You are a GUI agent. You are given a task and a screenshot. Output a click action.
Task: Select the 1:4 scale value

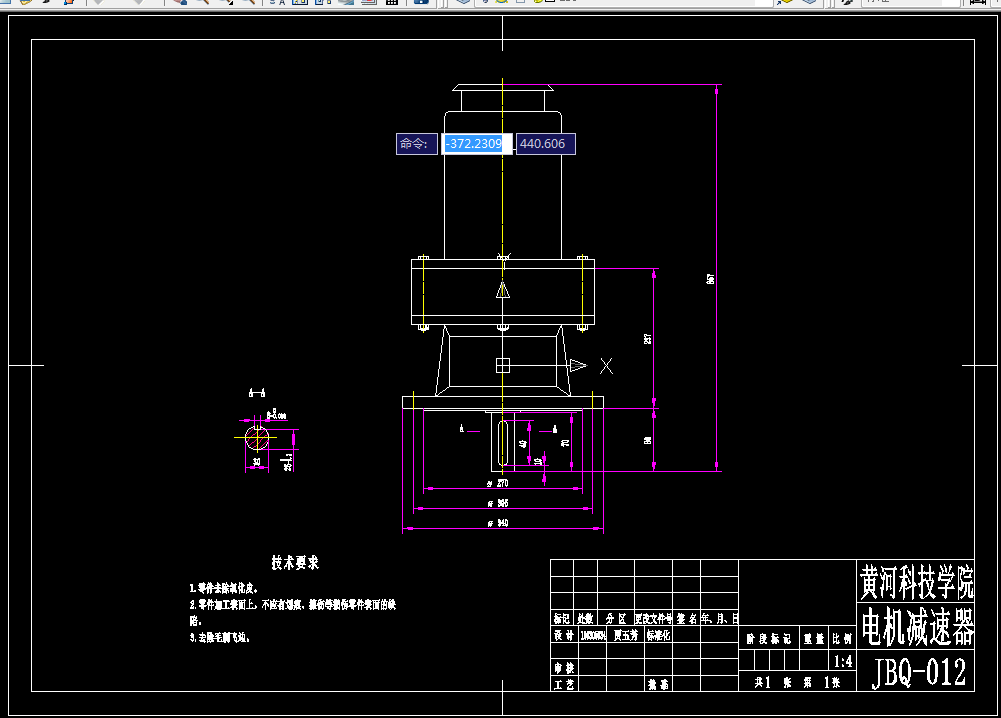843,661
